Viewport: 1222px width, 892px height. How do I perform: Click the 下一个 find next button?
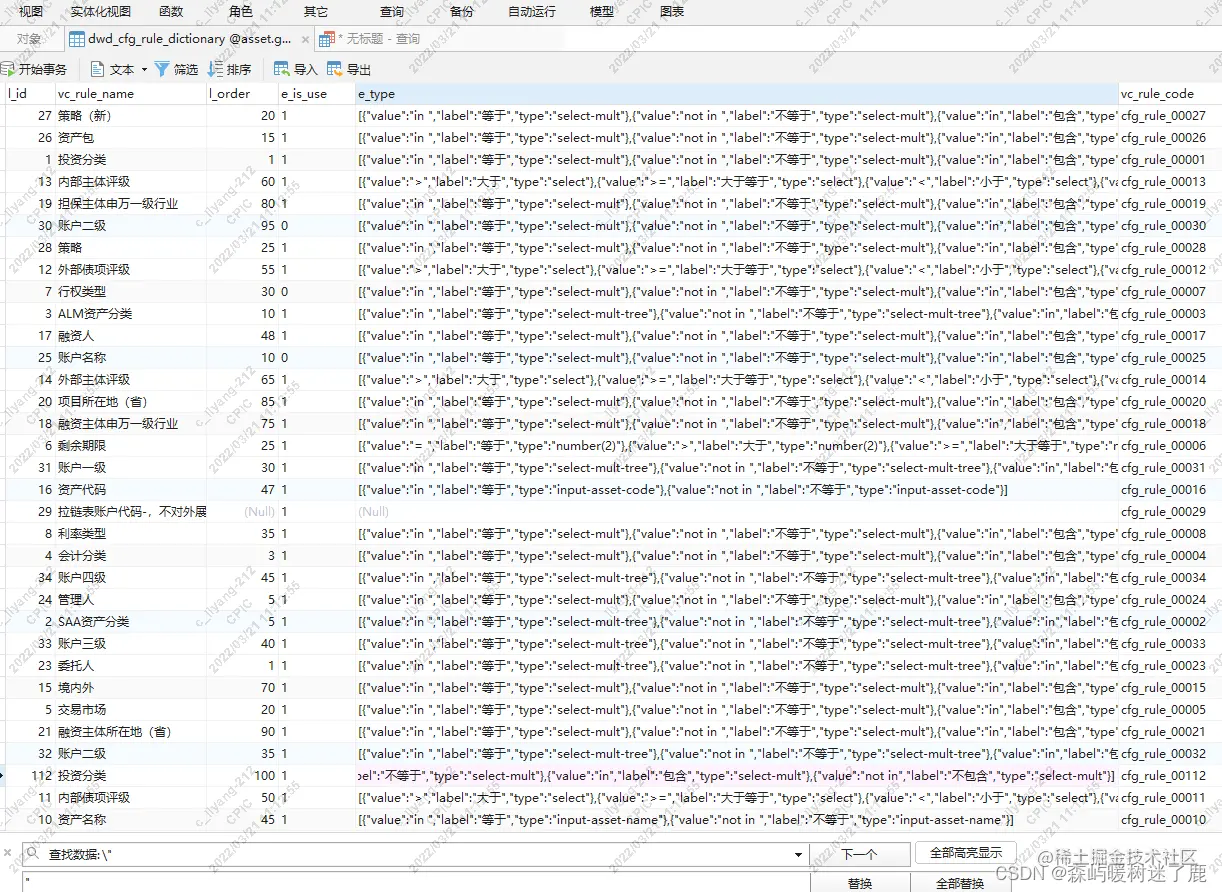coord(859,854)
